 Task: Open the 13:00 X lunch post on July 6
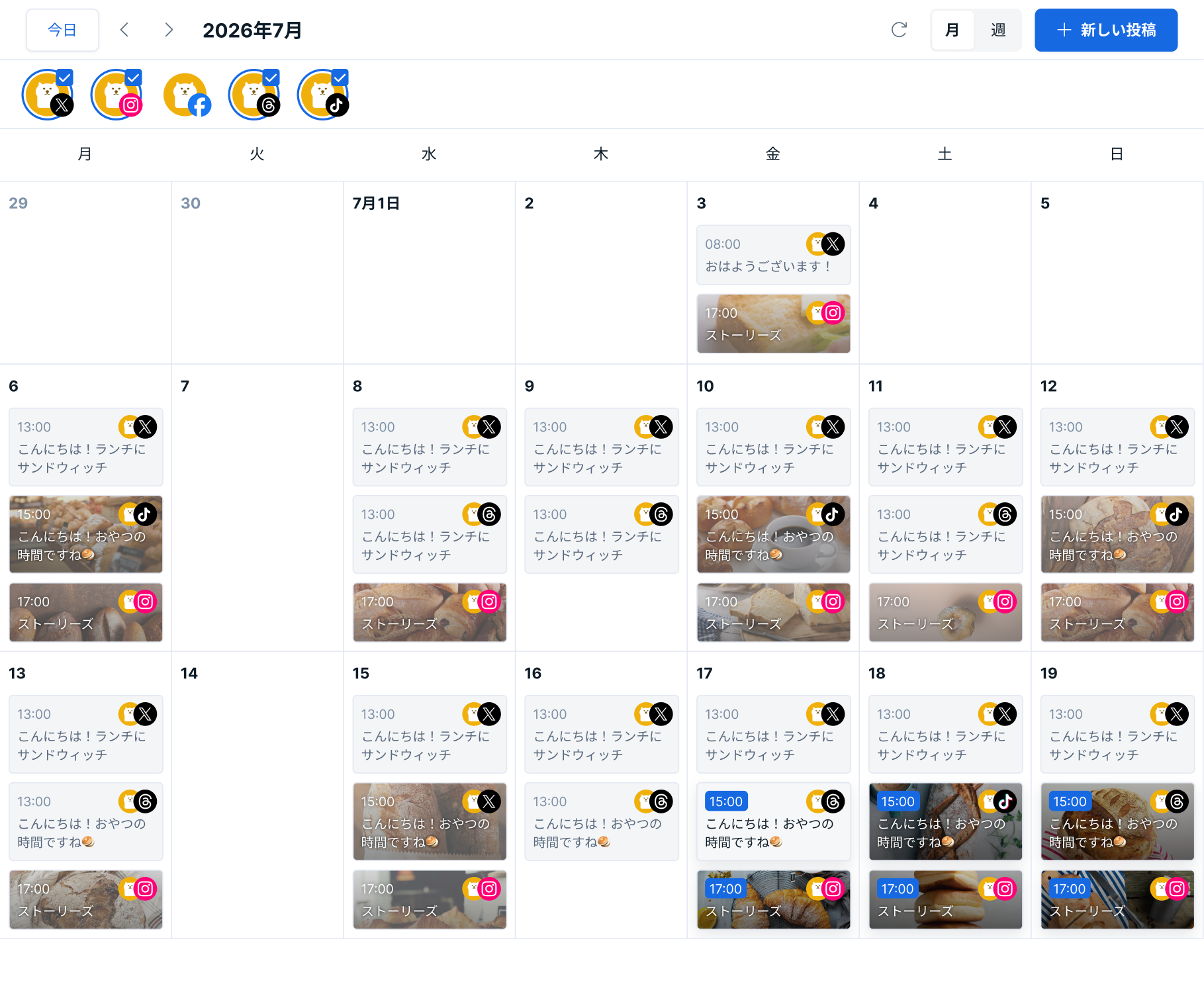86,447
